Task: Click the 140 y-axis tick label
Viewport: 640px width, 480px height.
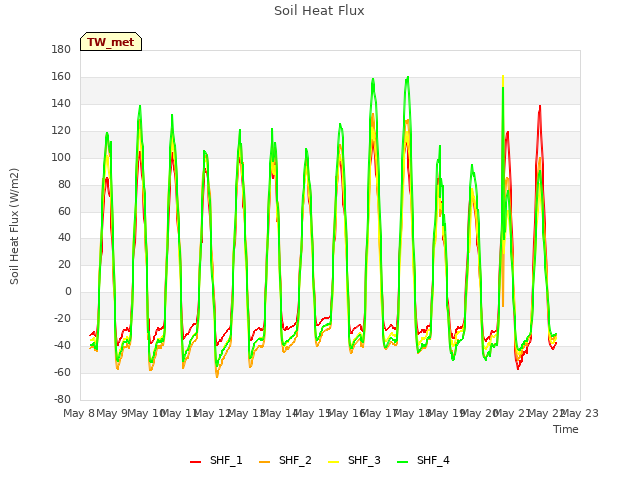Action: [x=61, y=104]
